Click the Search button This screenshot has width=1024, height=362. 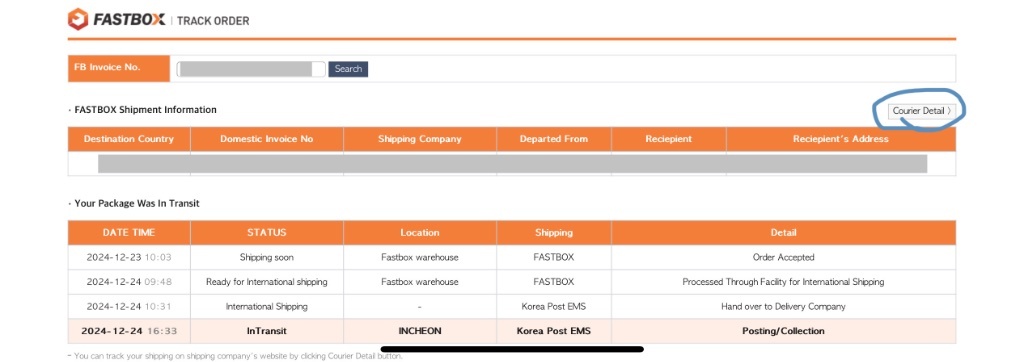click(x=348, y=69)
